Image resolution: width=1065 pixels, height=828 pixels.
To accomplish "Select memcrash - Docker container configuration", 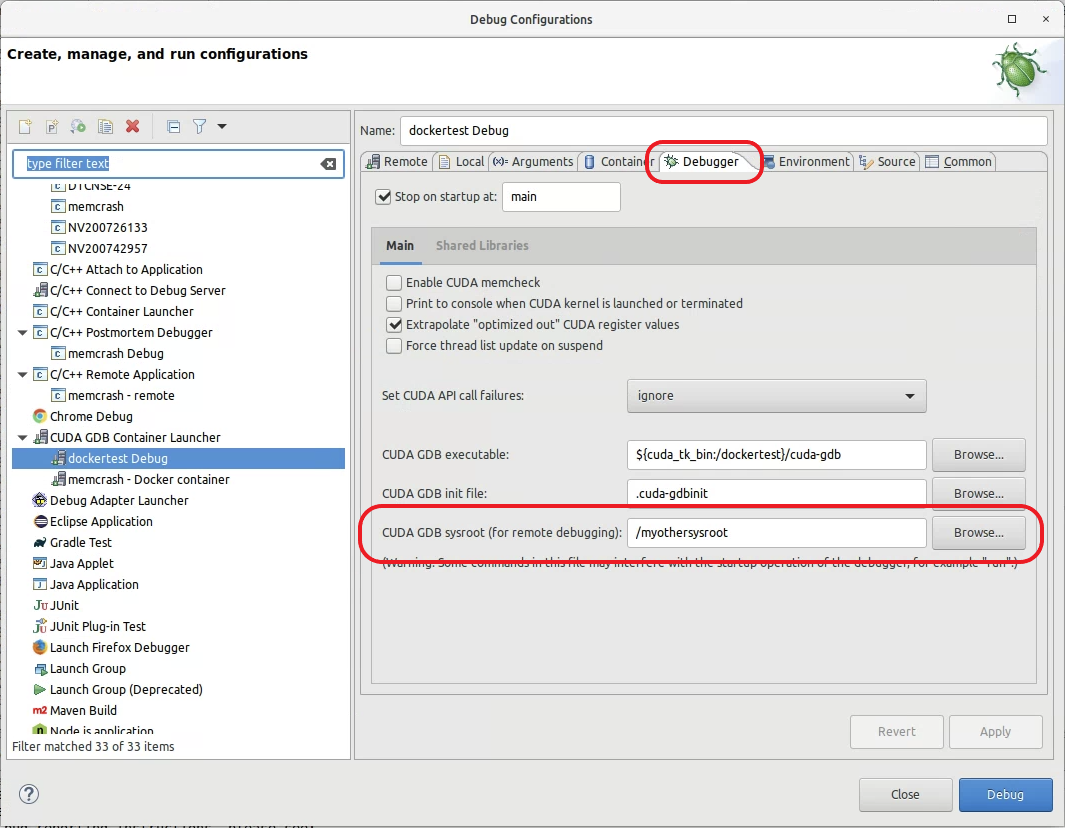I will tap(148, 480).
